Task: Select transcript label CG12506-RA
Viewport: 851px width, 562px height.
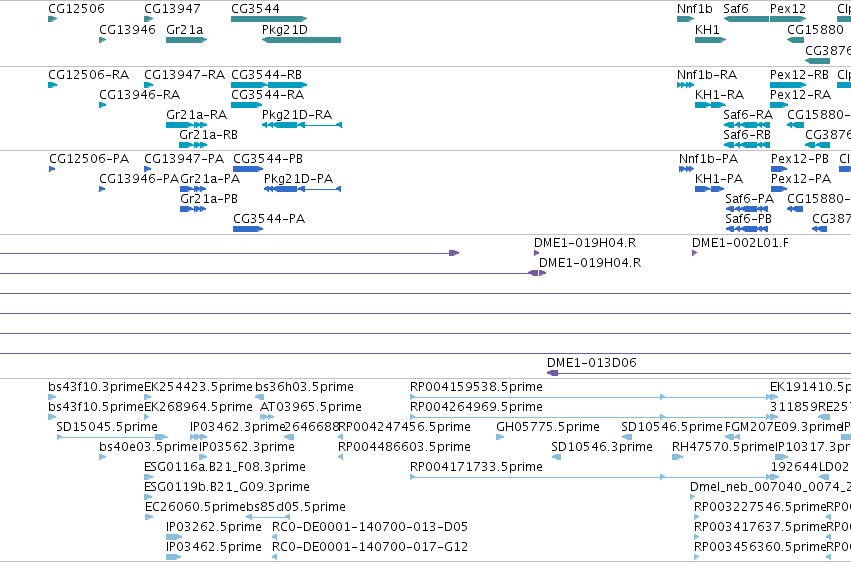Action: (88, 74)
